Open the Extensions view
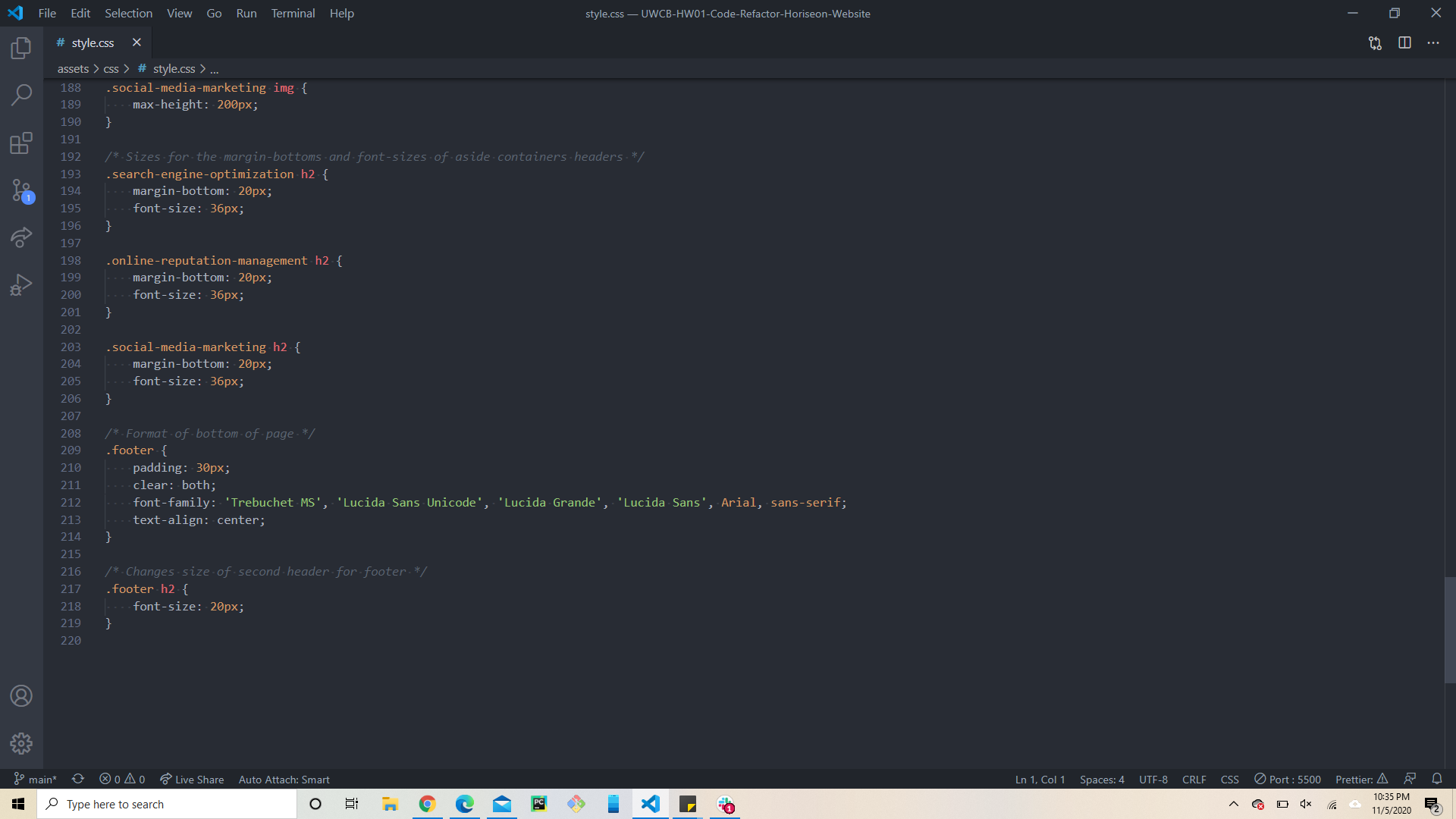Viewport: 1456px width, 819px height. (x=20, y=143)
